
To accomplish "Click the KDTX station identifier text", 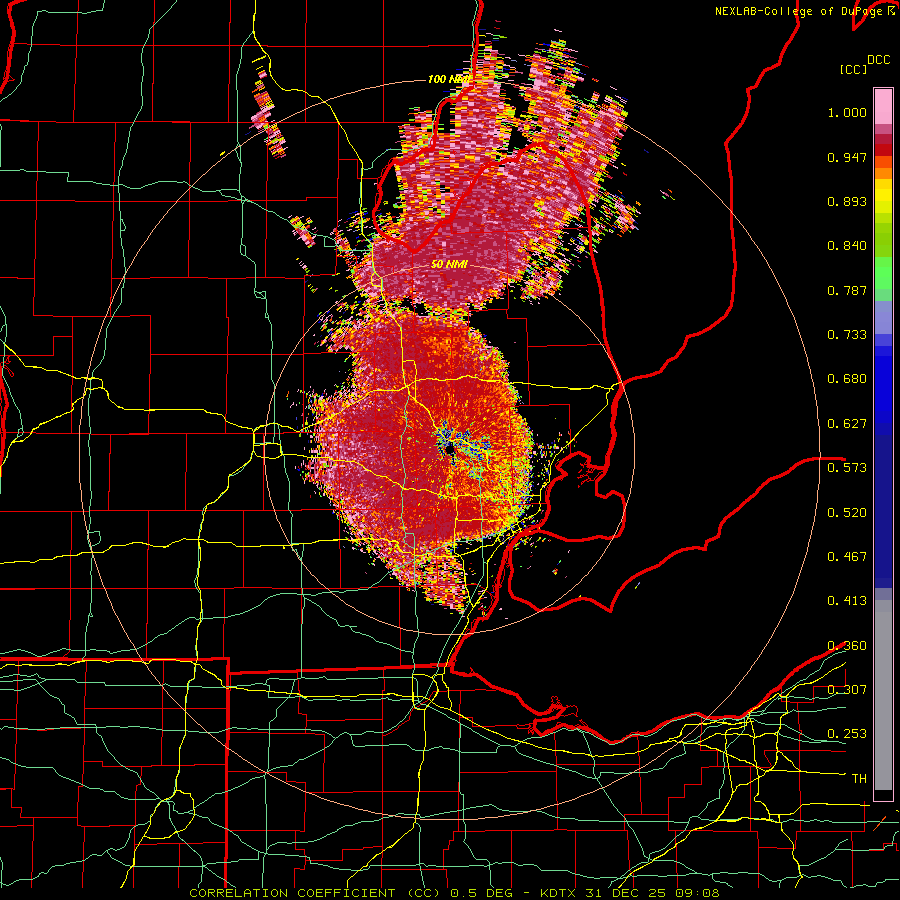I will [560, 893].
